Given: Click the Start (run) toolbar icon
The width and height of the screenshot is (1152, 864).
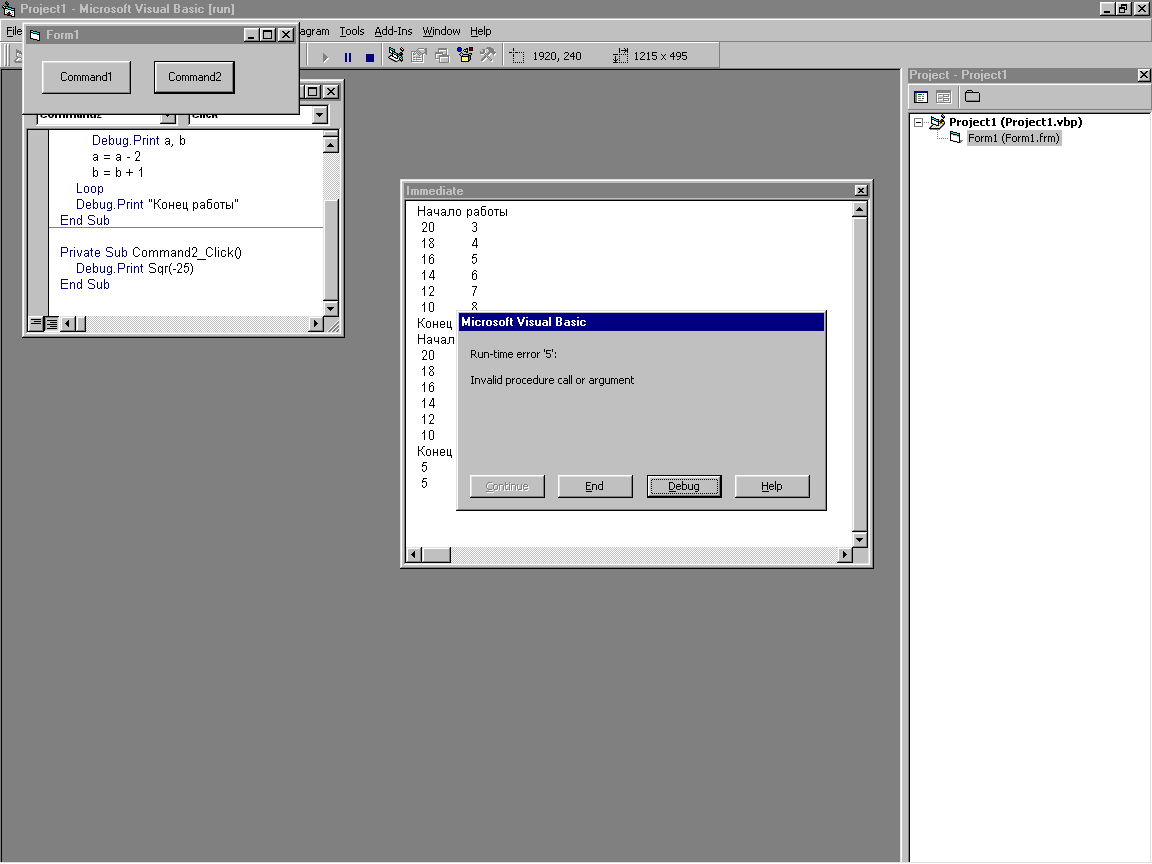Looking at the screenshot, I should (x=325, y=57).
